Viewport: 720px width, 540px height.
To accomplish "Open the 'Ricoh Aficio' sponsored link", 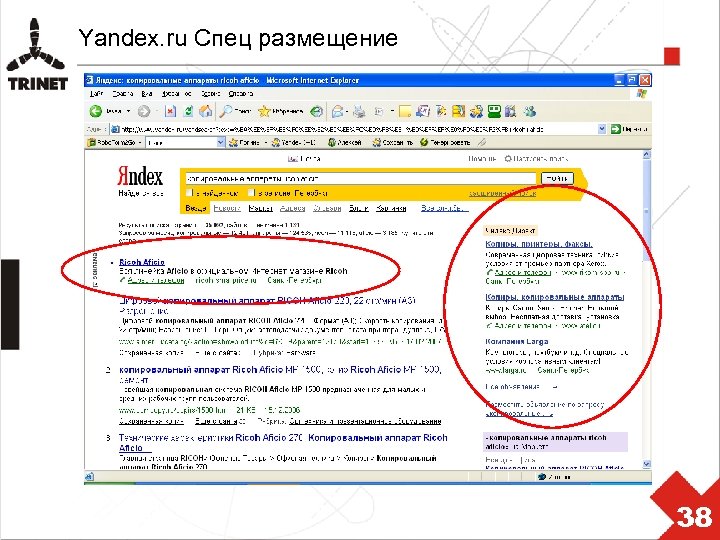I will 141,262.
